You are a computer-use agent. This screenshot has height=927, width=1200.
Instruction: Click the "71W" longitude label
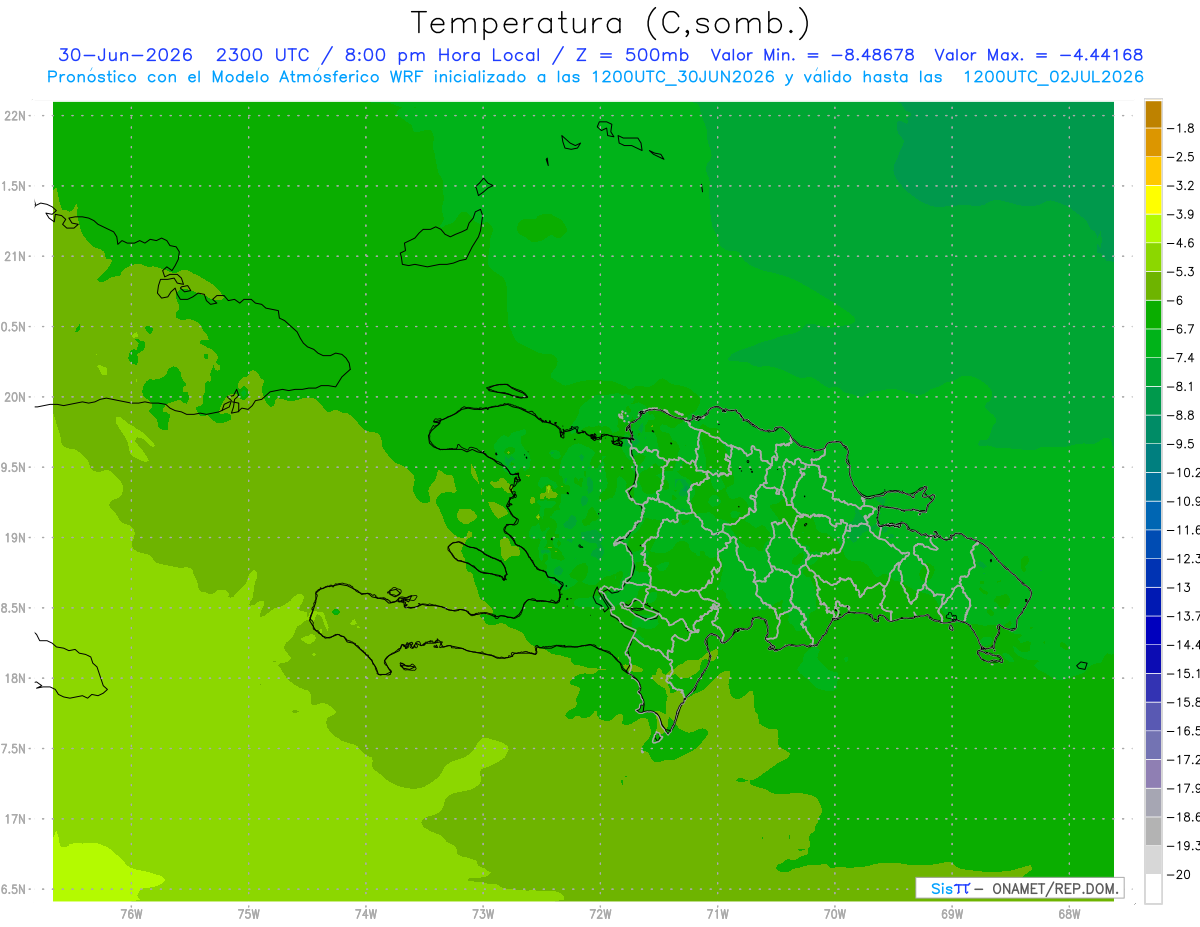pos(717,913)
